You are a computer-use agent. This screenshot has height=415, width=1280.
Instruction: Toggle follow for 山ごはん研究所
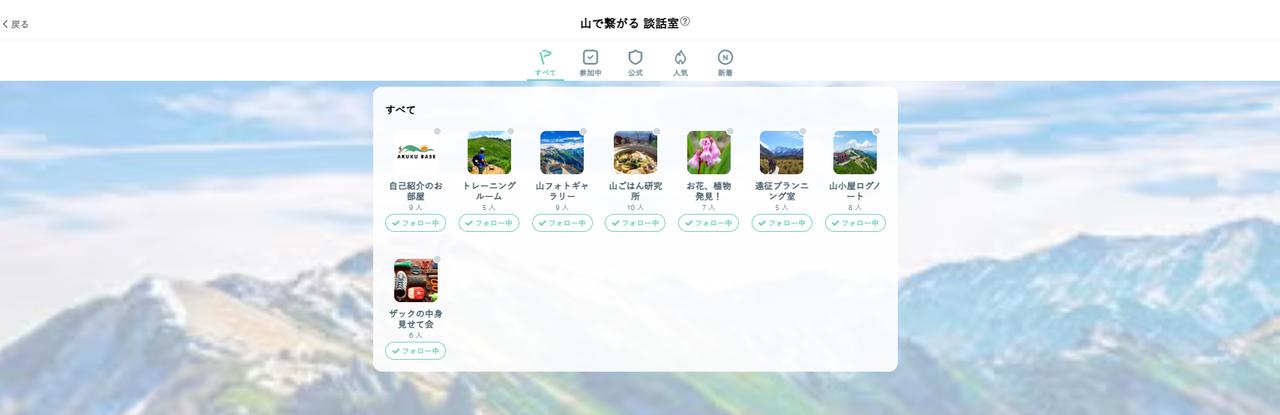[635, 223]
